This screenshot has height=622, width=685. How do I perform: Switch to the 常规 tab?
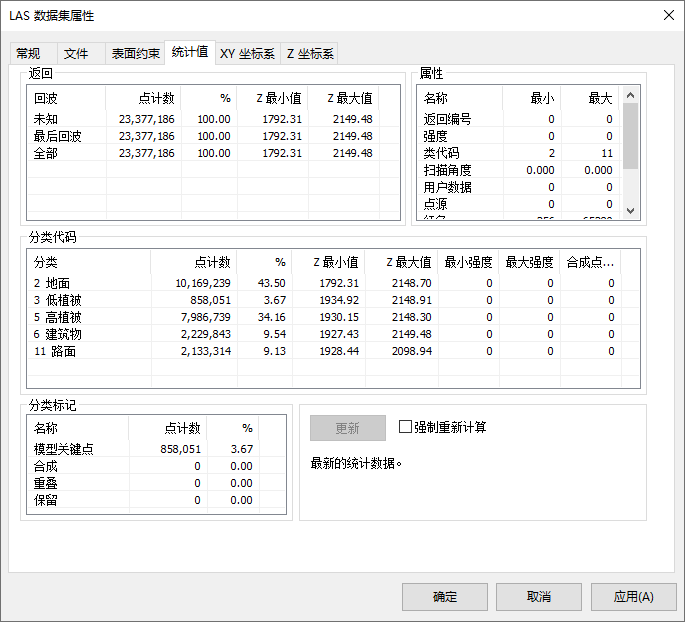pos(33,54)
